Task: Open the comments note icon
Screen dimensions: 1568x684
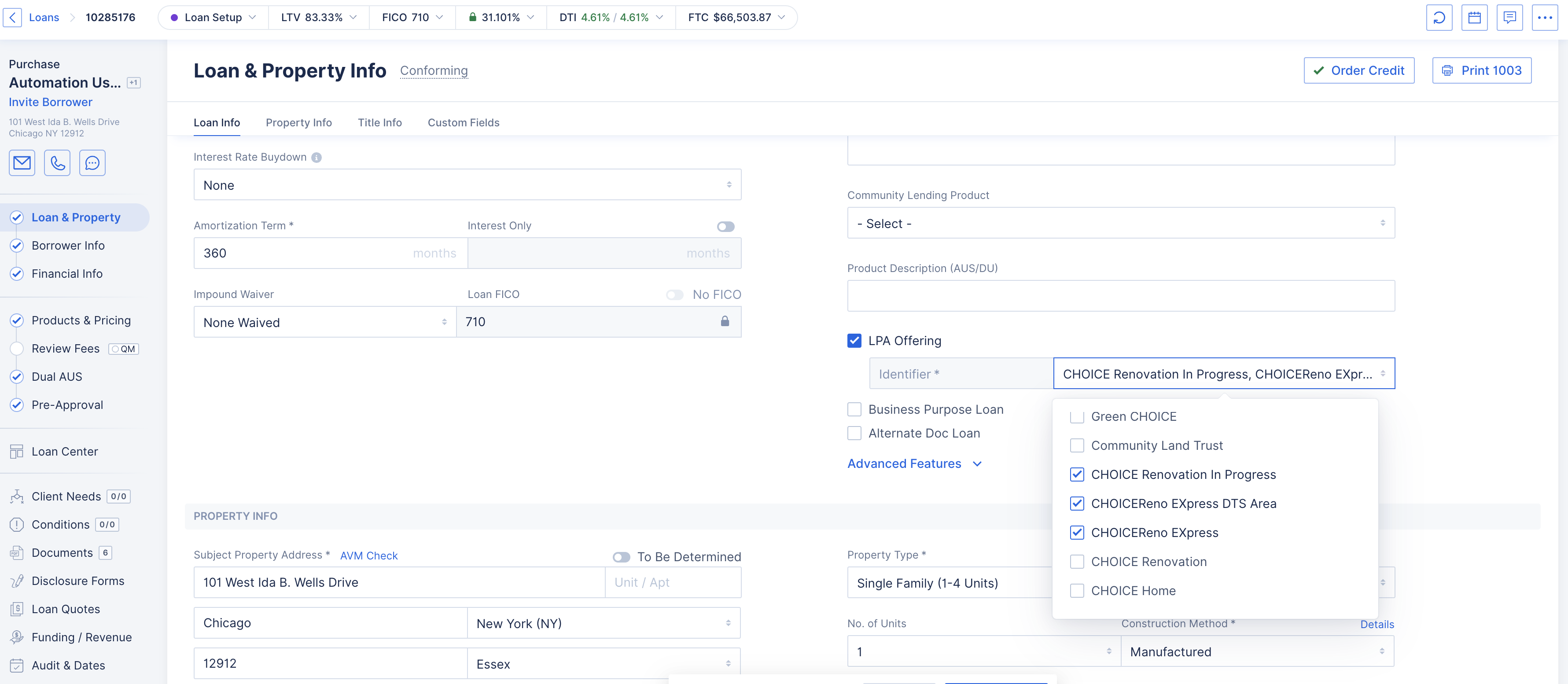Action: pyautogui.click(x=1509, y=18)
